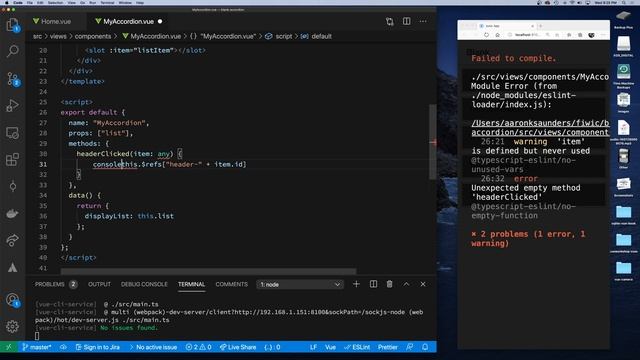The image size is (640, 360).
Task: Click the vertical scrollbar of the code editor
Action: coord(432,142)
